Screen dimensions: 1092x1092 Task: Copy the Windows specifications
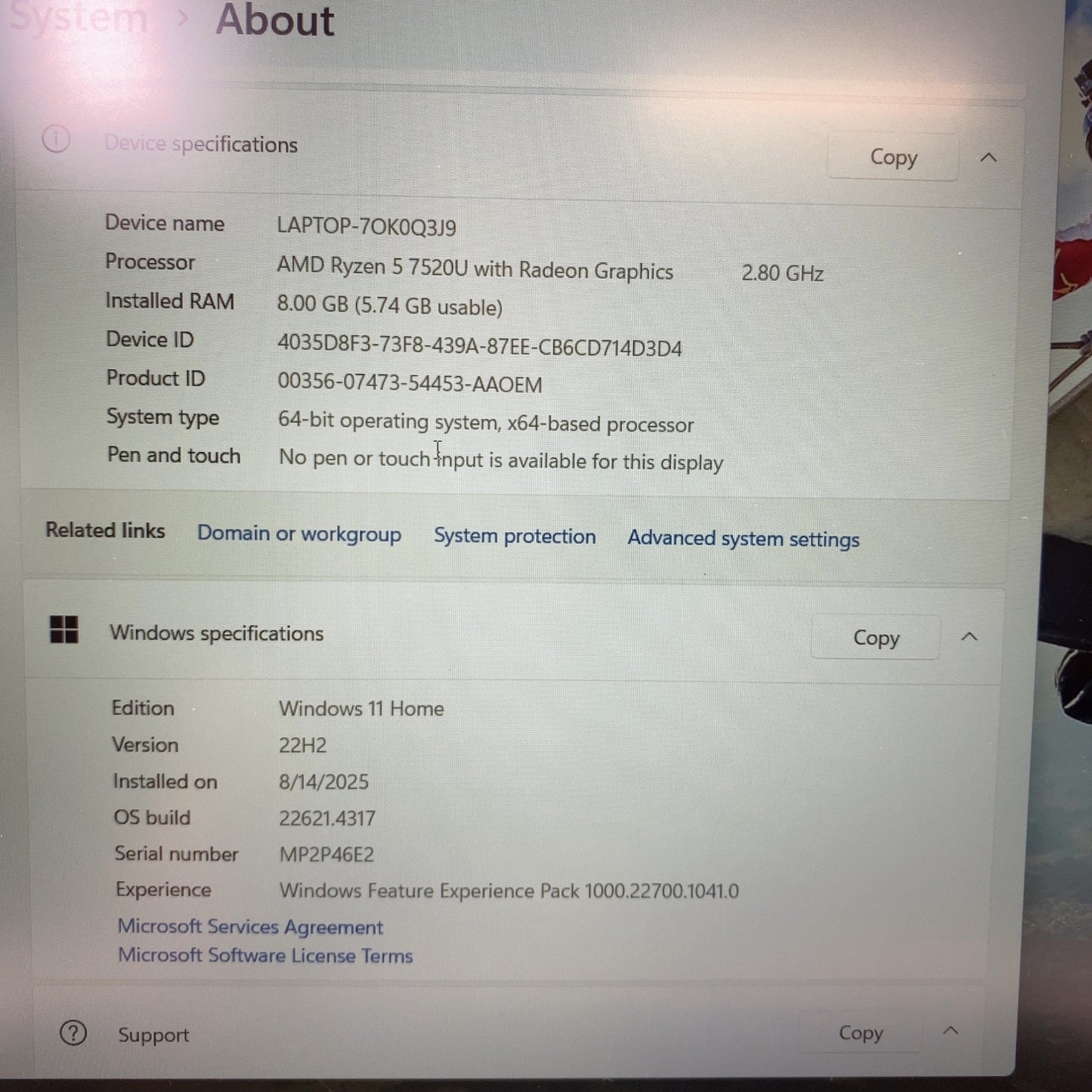[x=876, y=638]
